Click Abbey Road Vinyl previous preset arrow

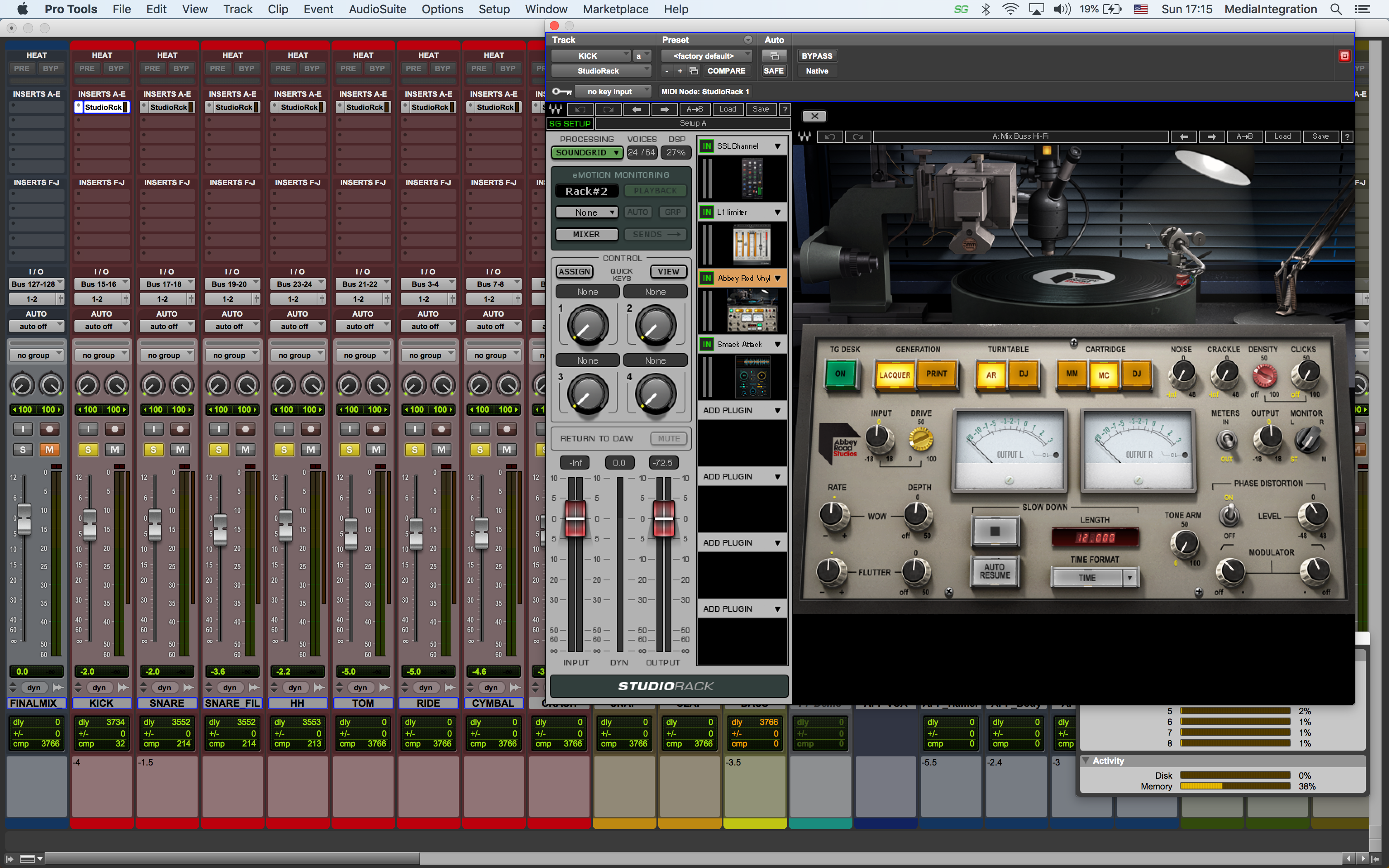[1184, 137]
